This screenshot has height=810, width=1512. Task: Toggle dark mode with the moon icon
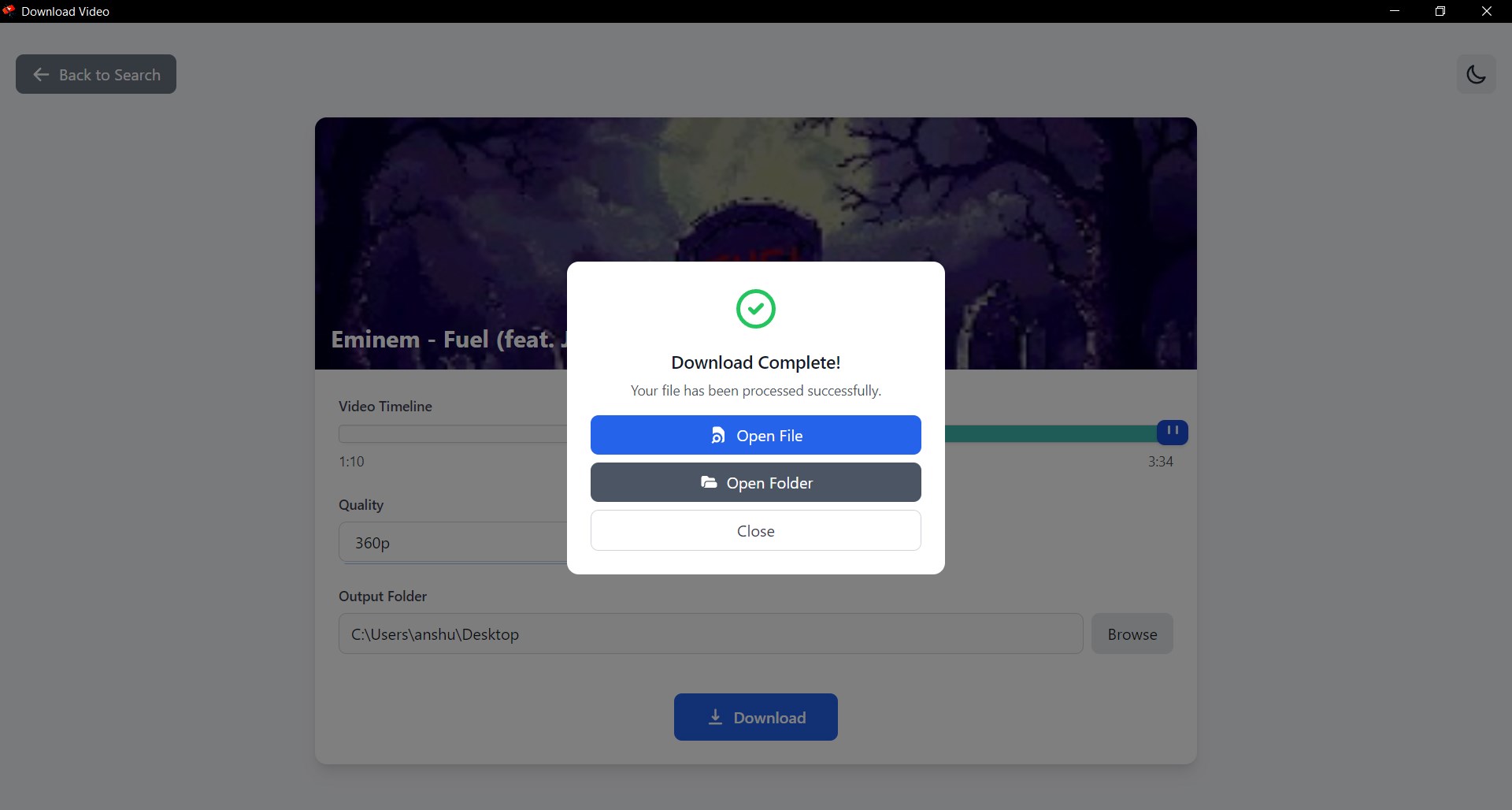pos(1476,74)
